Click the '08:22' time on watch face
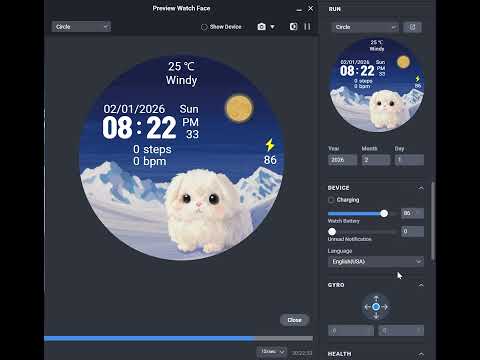 coord(139,127)
